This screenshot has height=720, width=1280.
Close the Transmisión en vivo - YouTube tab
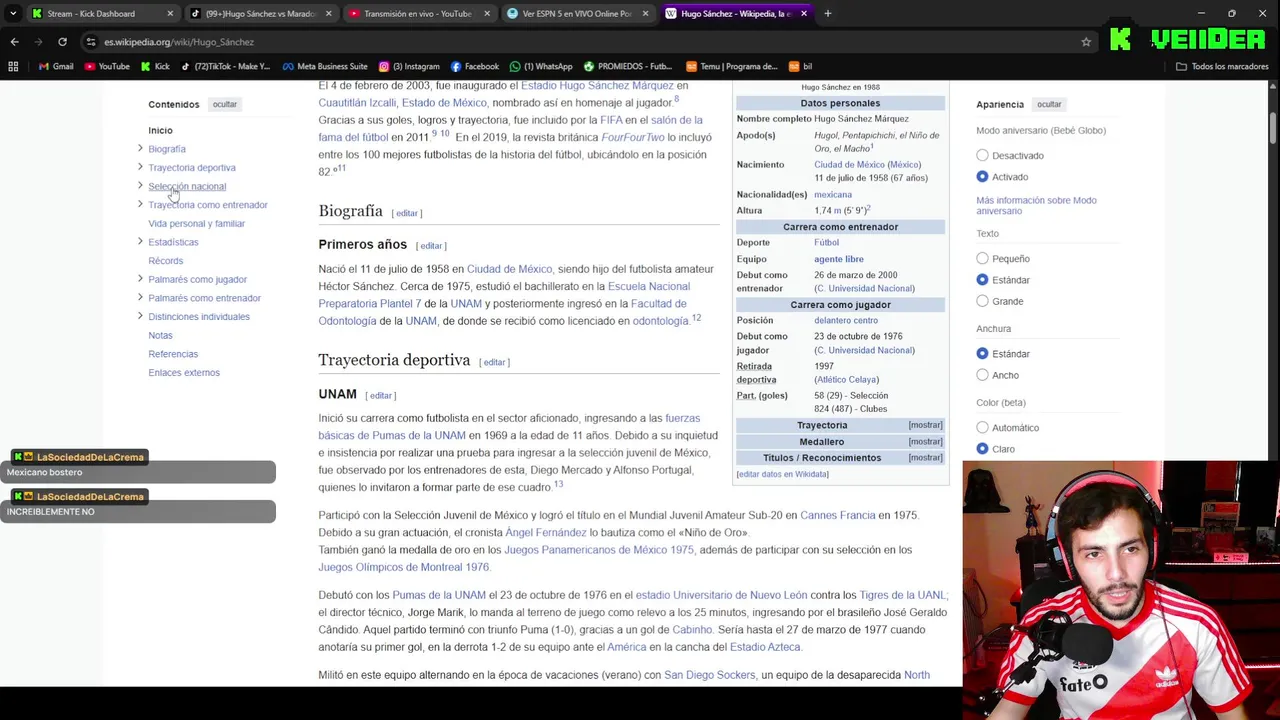tap(487, 14)
